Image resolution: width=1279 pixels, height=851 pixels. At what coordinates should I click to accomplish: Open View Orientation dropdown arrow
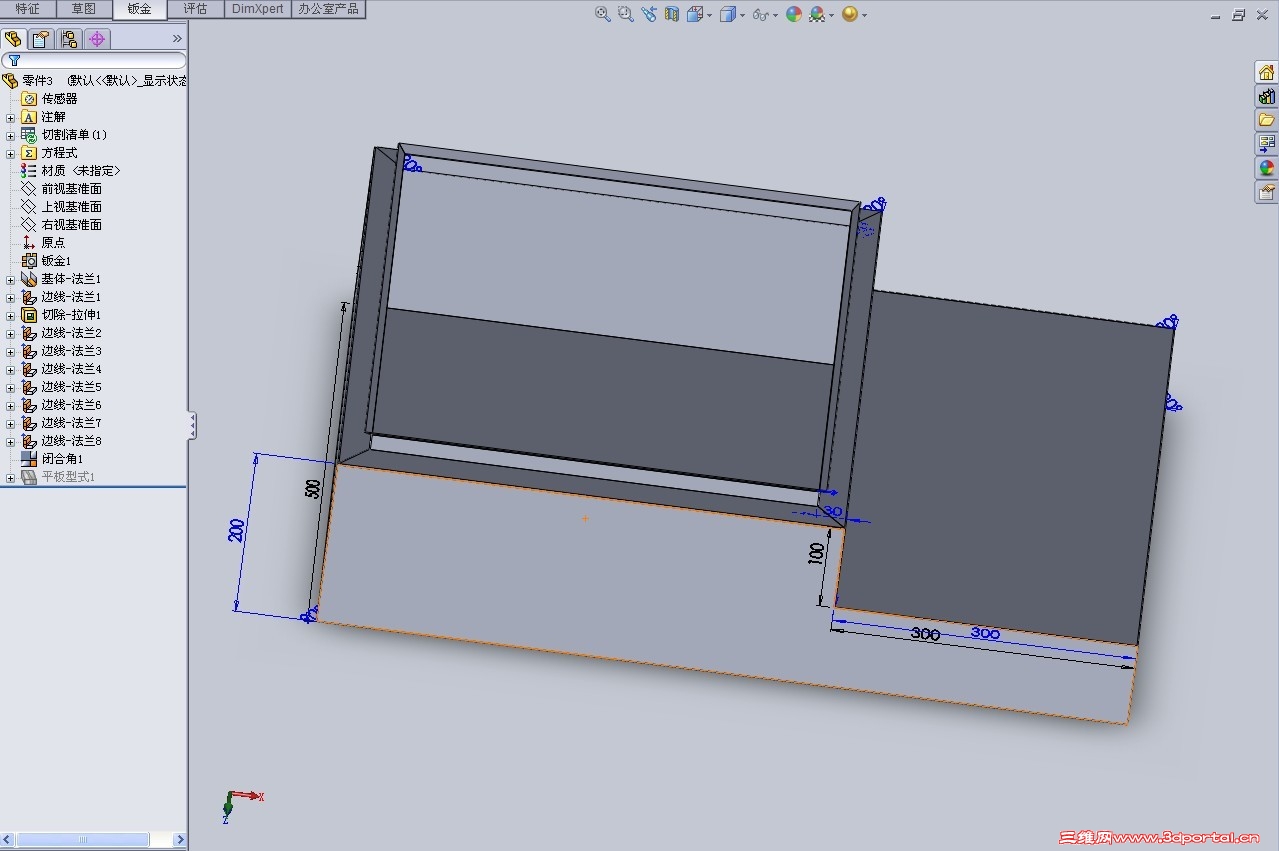[709, 15]
